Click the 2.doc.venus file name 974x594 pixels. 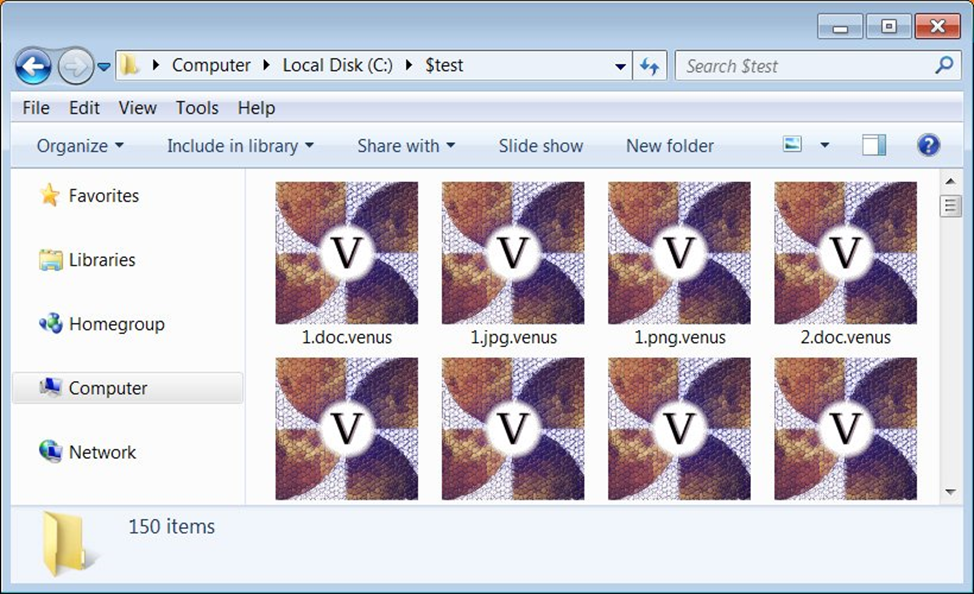[845, 337]
